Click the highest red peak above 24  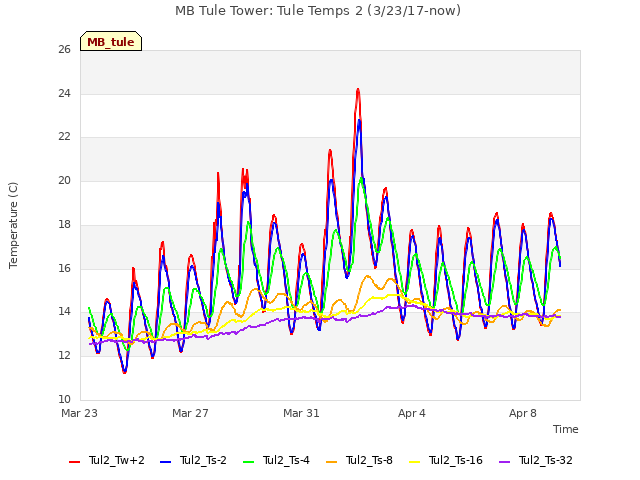coord(358,90)
